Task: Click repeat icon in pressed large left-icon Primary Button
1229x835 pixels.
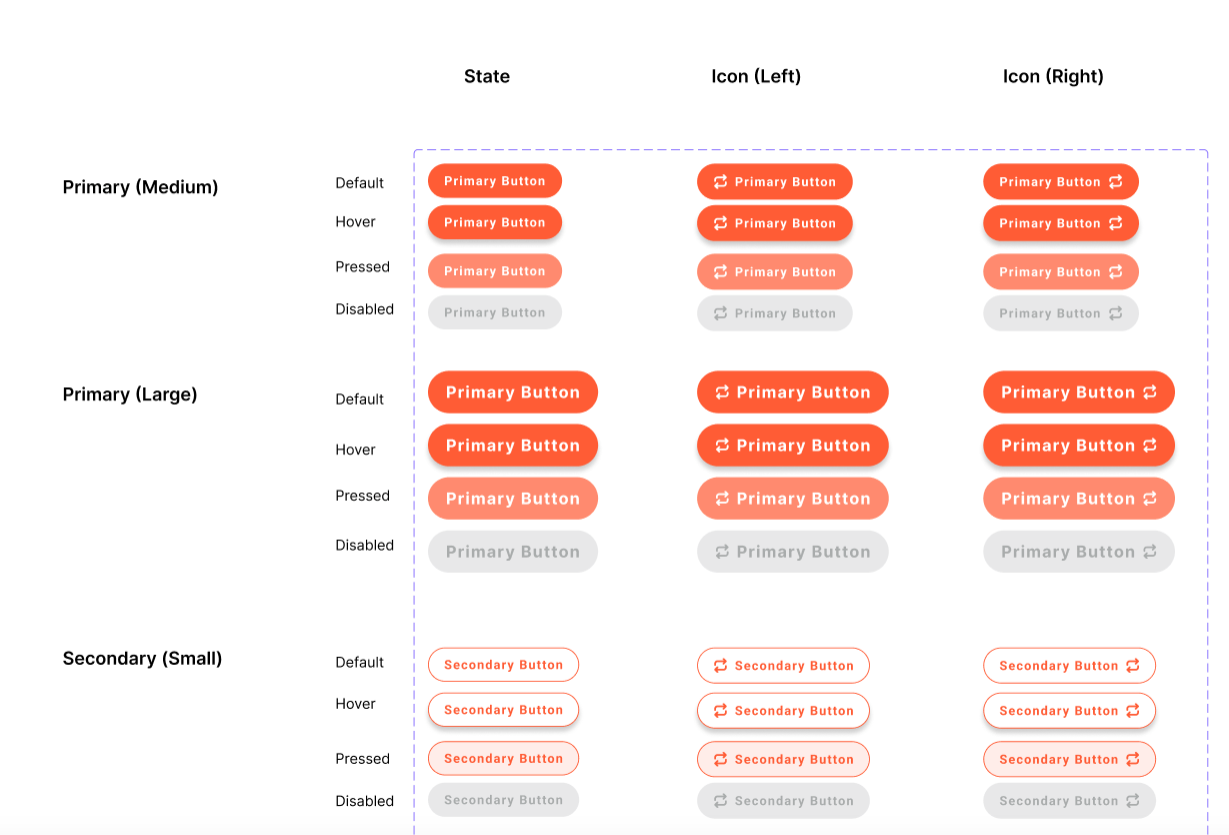Action: pos(722,498)
